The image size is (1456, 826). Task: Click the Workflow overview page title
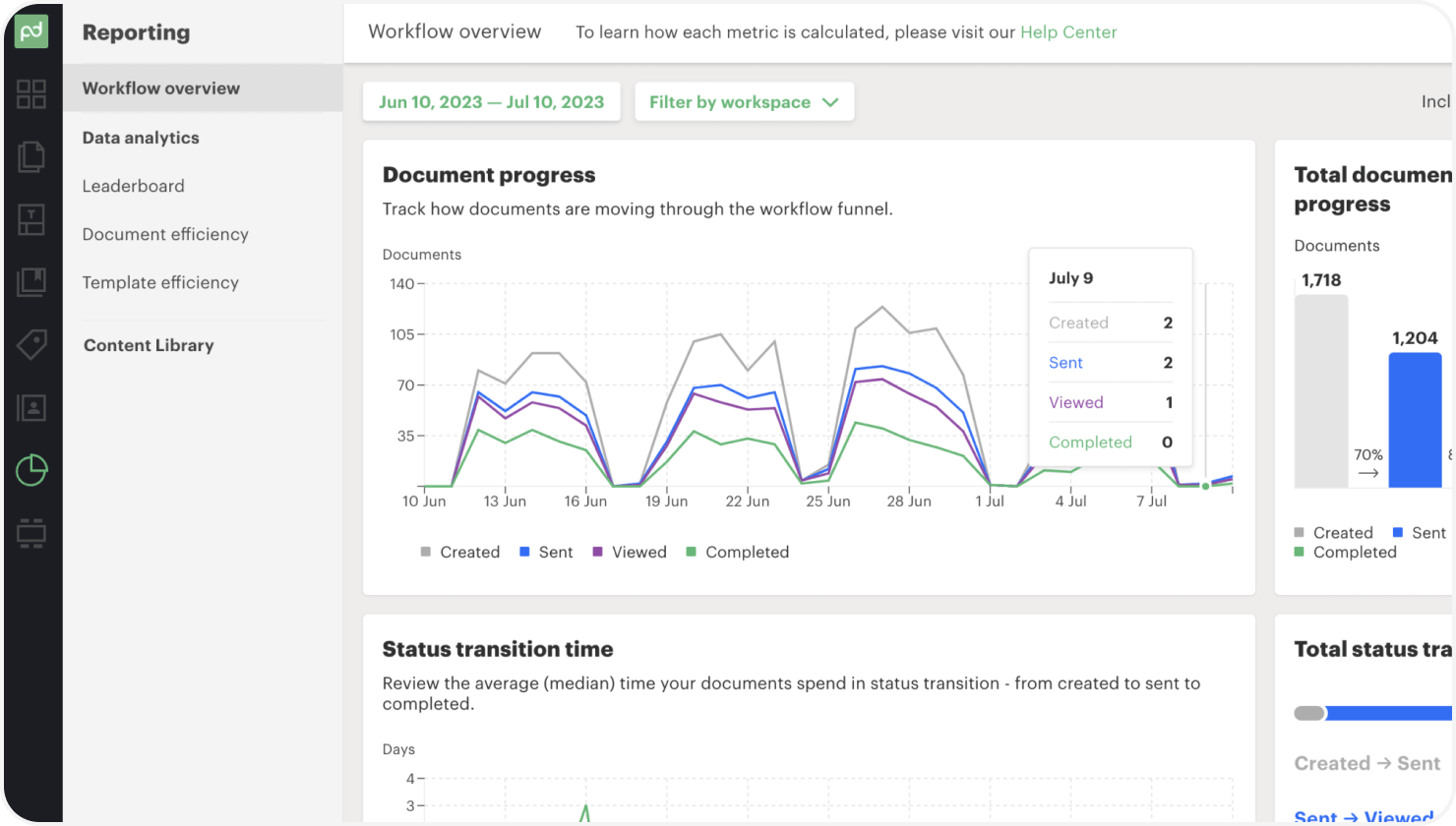[455, 31]
